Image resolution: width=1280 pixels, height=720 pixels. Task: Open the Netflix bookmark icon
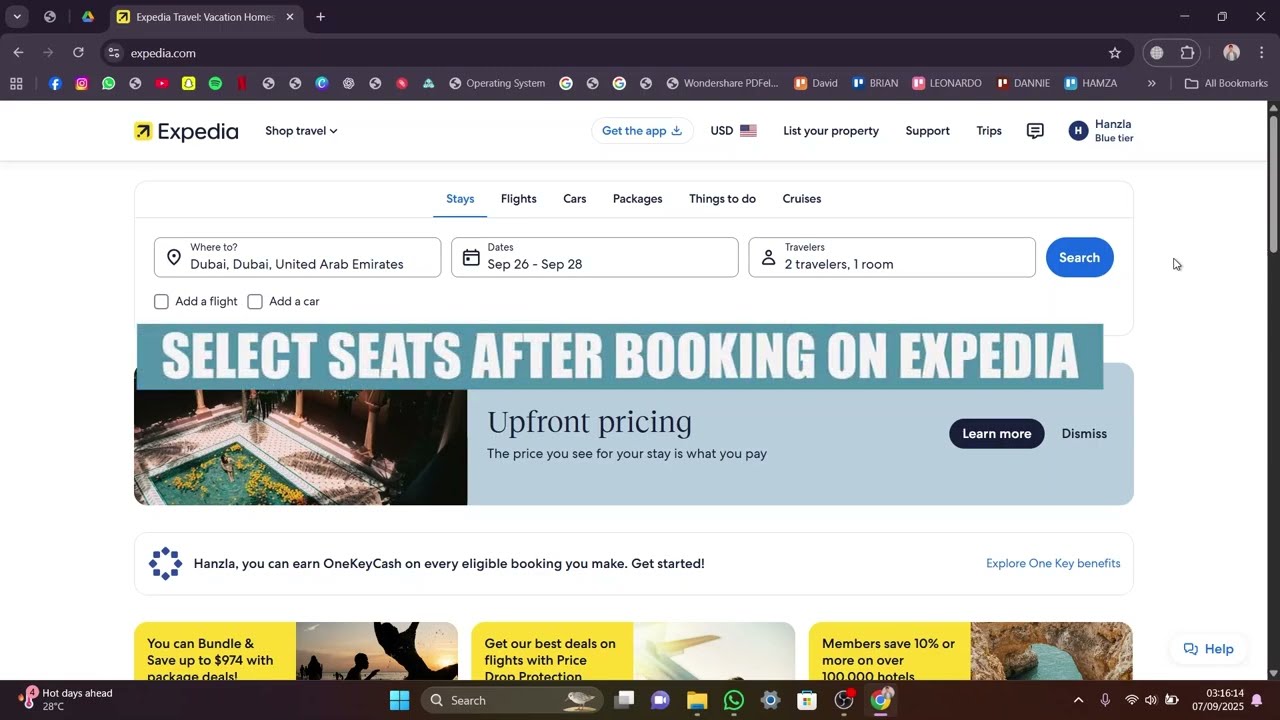coord(241,84)
